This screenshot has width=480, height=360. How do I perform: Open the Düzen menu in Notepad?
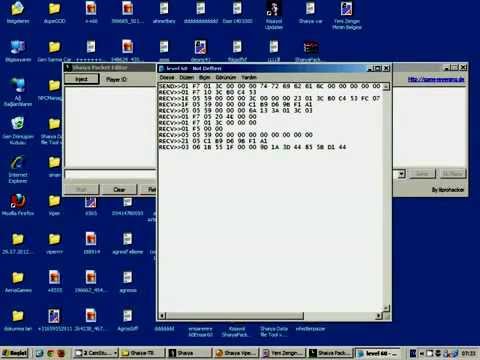[x=187, y=77]
